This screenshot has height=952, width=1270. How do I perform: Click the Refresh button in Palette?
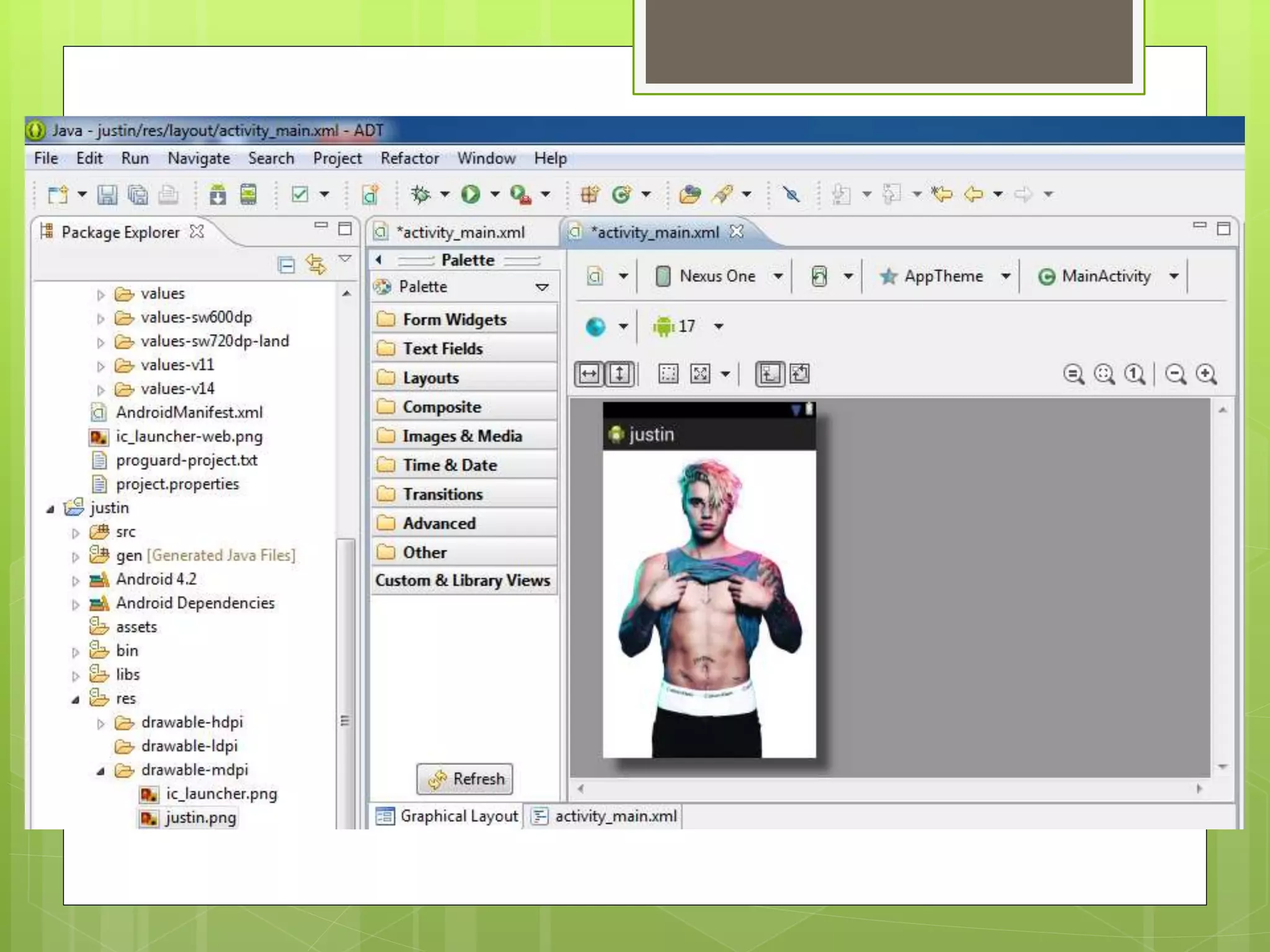click(465, 779)
